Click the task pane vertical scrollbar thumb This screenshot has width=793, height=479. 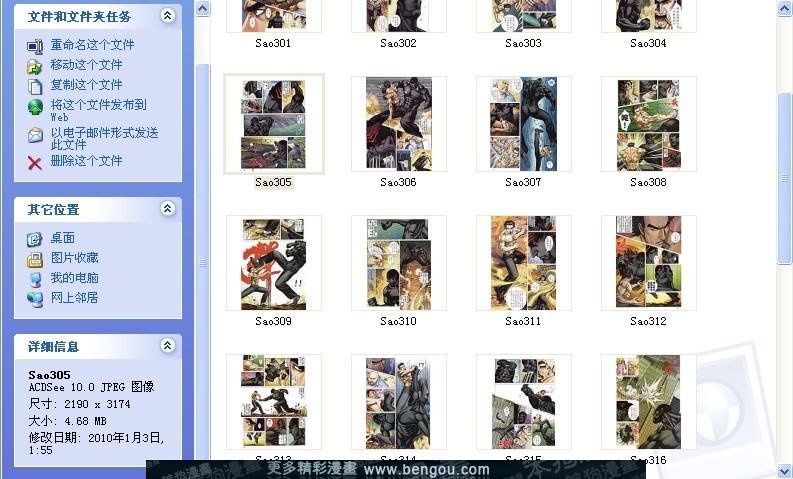203,263
